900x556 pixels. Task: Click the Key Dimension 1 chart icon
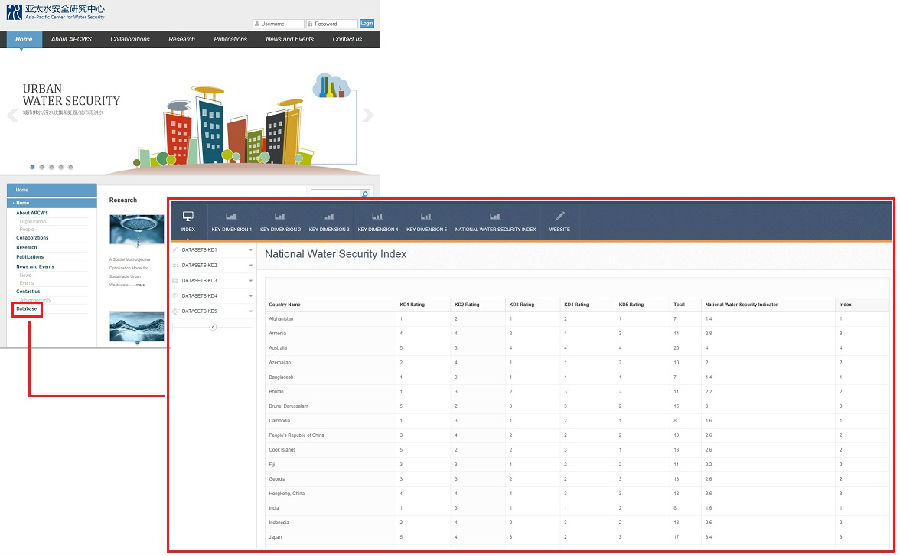[x=231, y=216]
